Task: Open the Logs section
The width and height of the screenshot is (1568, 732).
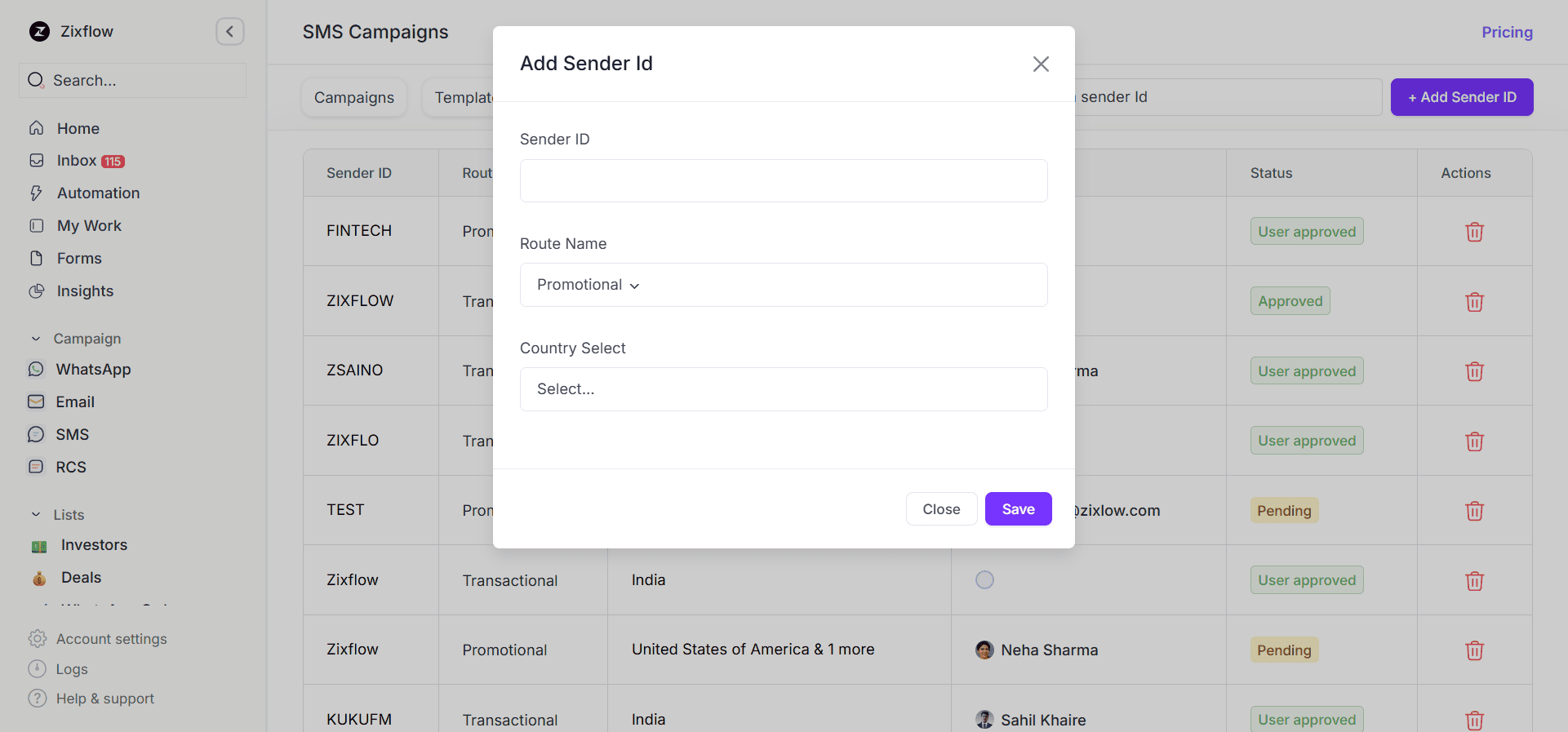Action: pos(72,668)
